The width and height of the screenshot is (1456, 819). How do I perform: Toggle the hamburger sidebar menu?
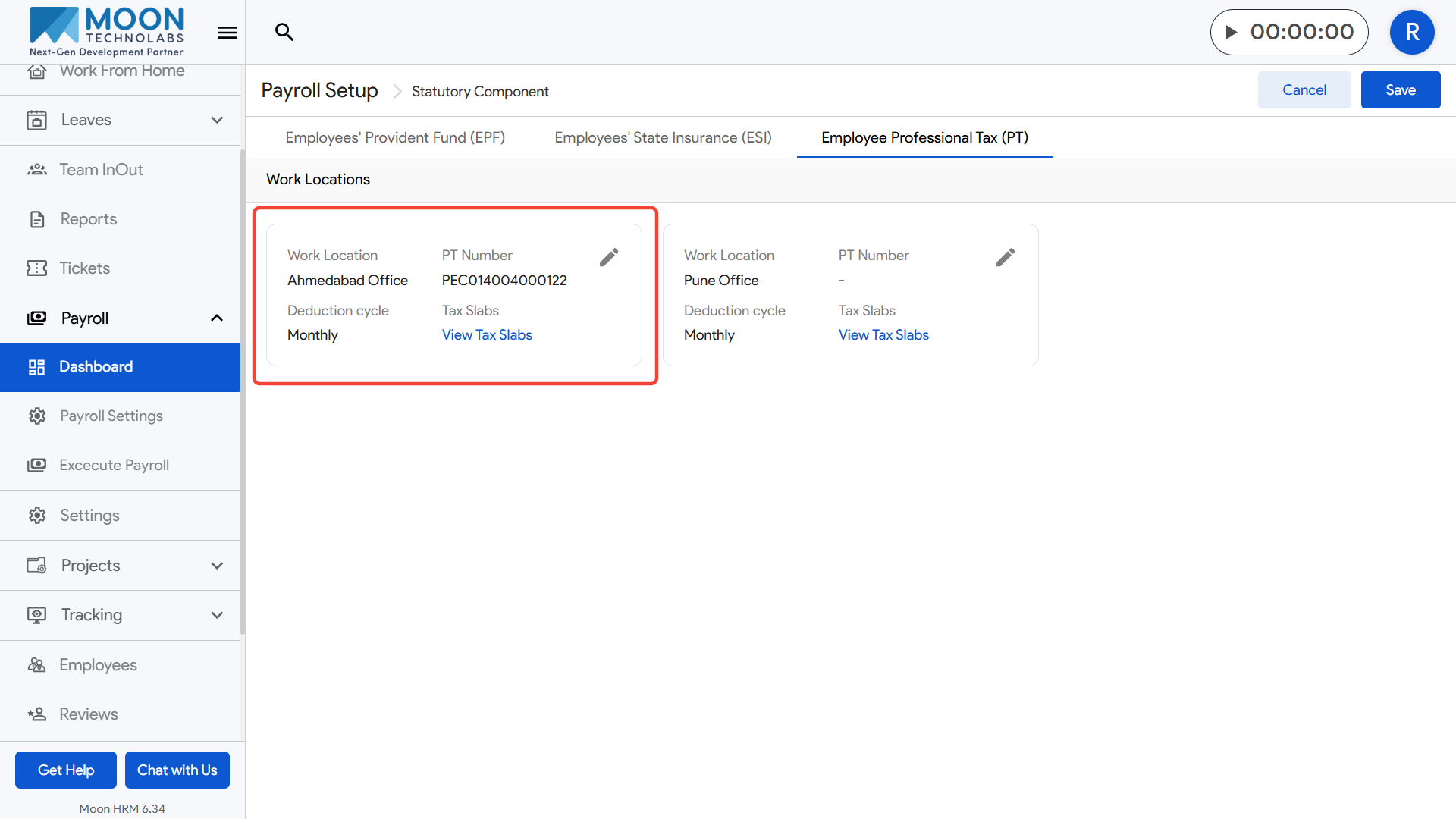(x=227, y=33)
